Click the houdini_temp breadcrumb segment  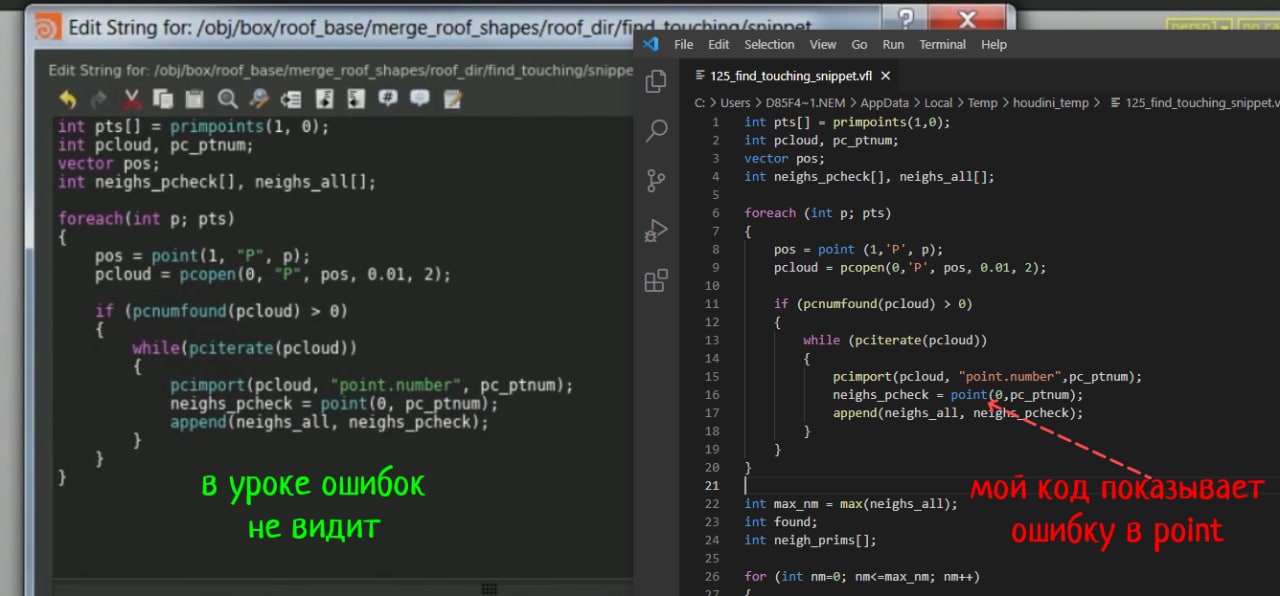pos(1050,102)
